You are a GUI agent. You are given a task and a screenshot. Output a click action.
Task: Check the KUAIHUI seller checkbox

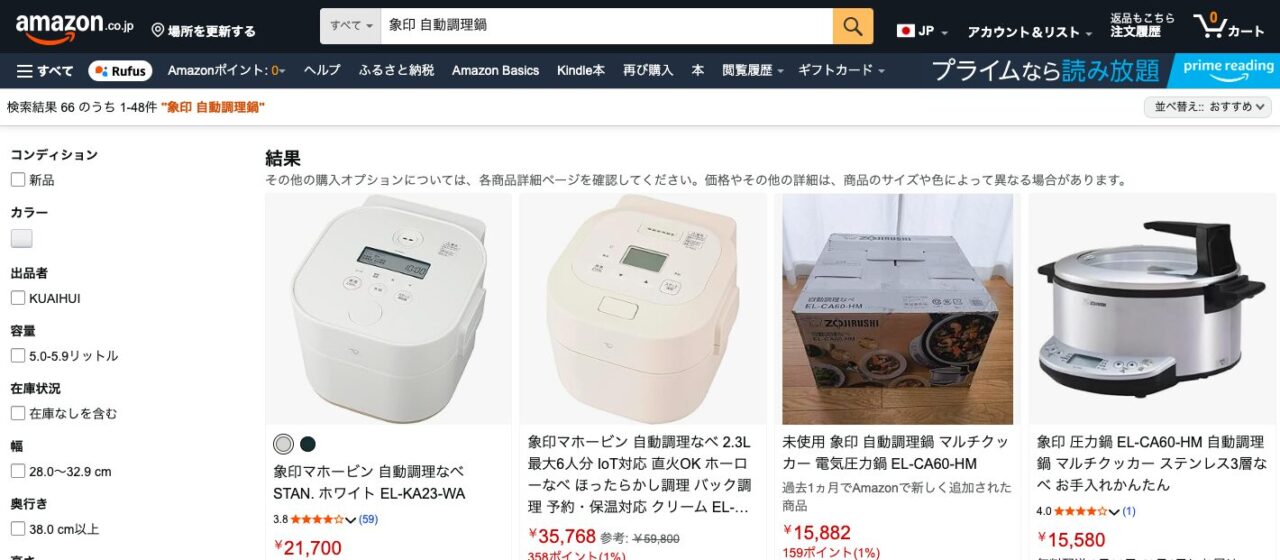[x=18, y=298]
